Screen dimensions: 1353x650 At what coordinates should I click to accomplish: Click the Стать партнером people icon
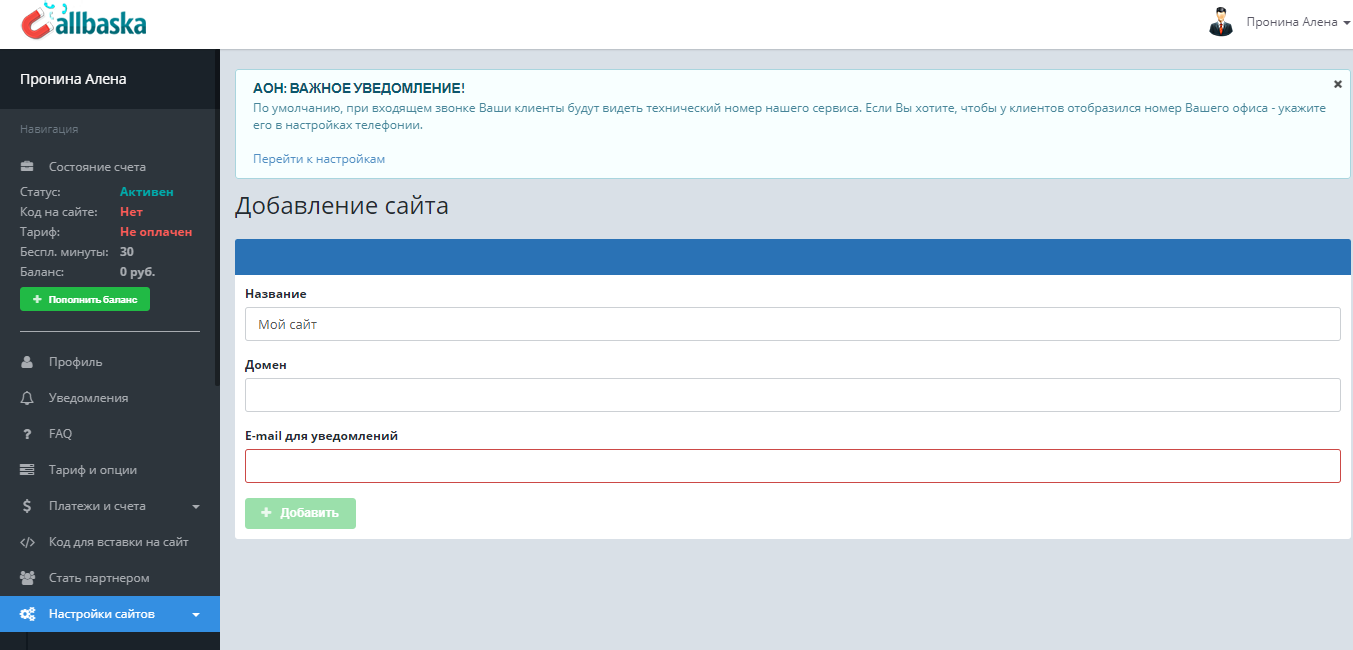(28, 578)
